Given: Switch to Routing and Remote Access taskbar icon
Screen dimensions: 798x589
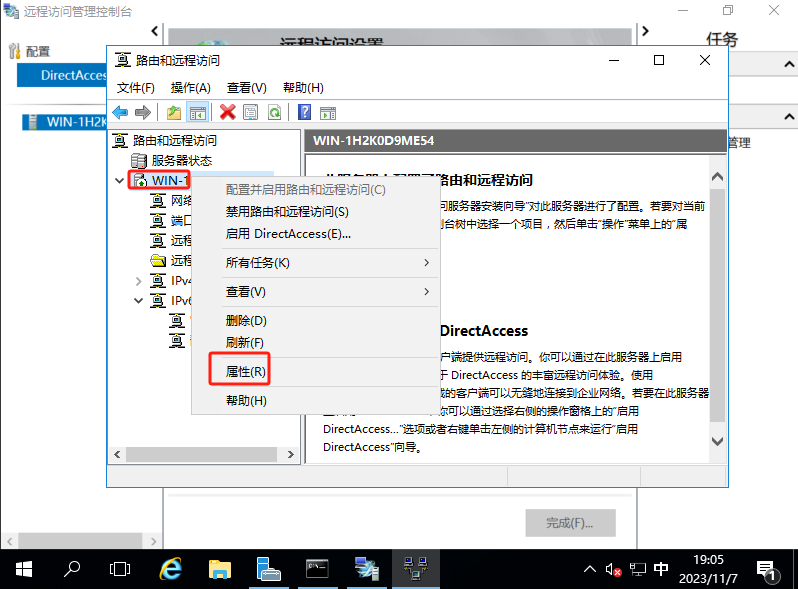Looking at the screenshot, I should tap(416, 569).
